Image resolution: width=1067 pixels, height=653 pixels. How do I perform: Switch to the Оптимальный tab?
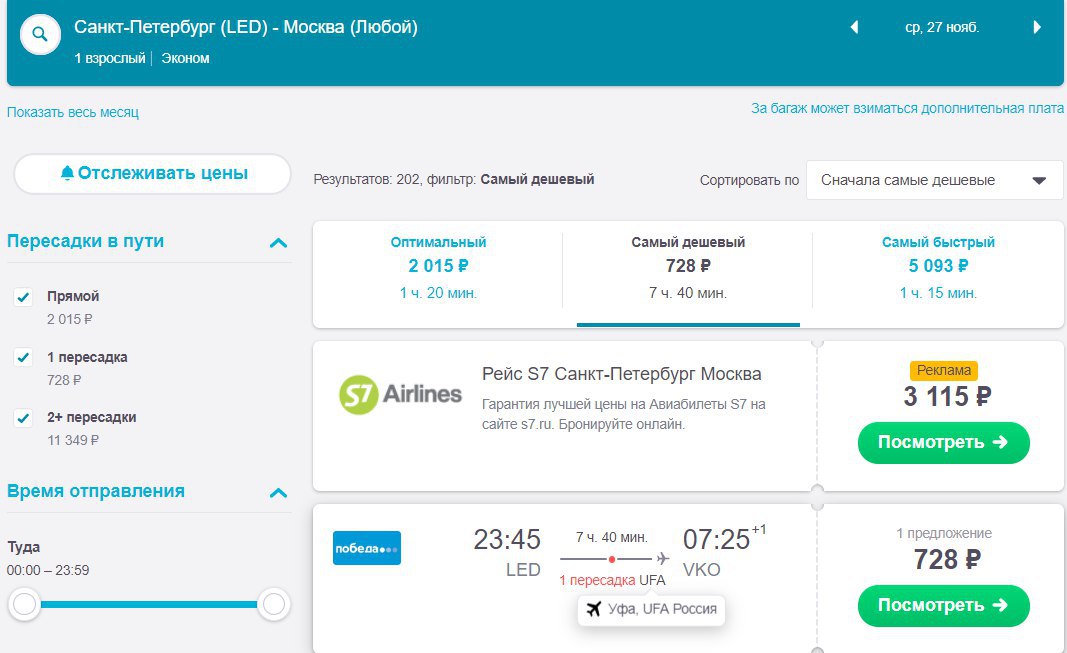click(438, 267)
